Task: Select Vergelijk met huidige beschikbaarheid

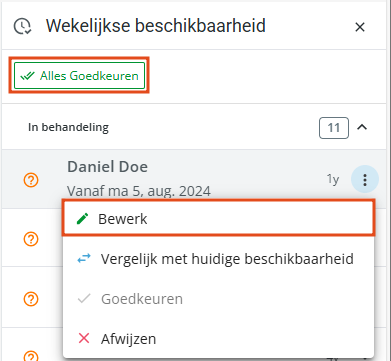Action: (227, 259)
